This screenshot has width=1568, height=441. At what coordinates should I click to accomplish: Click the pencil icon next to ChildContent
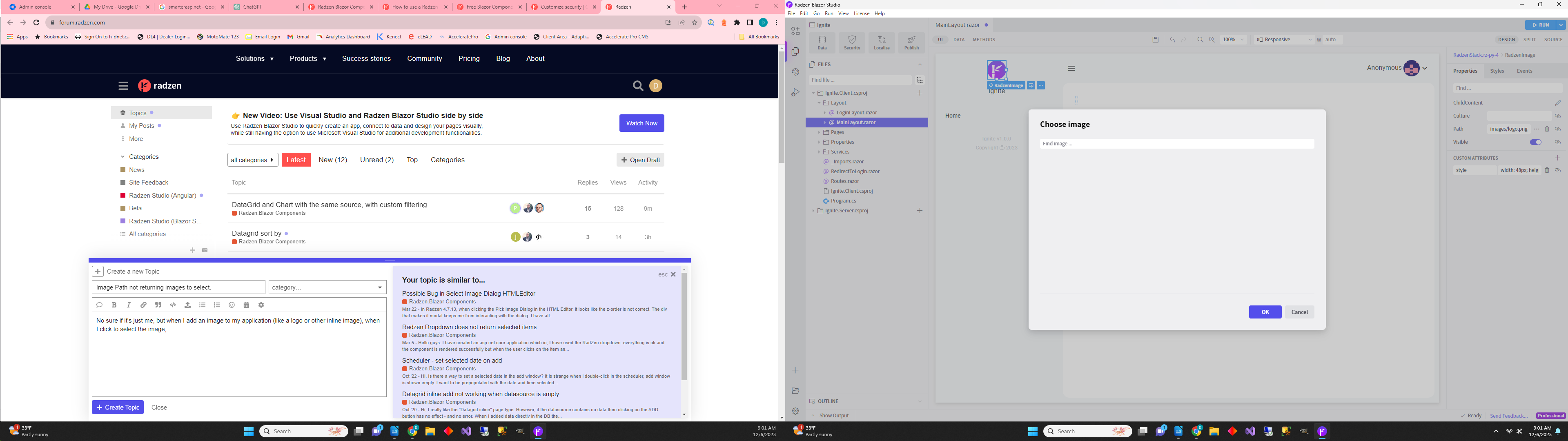click(1558, 103)
